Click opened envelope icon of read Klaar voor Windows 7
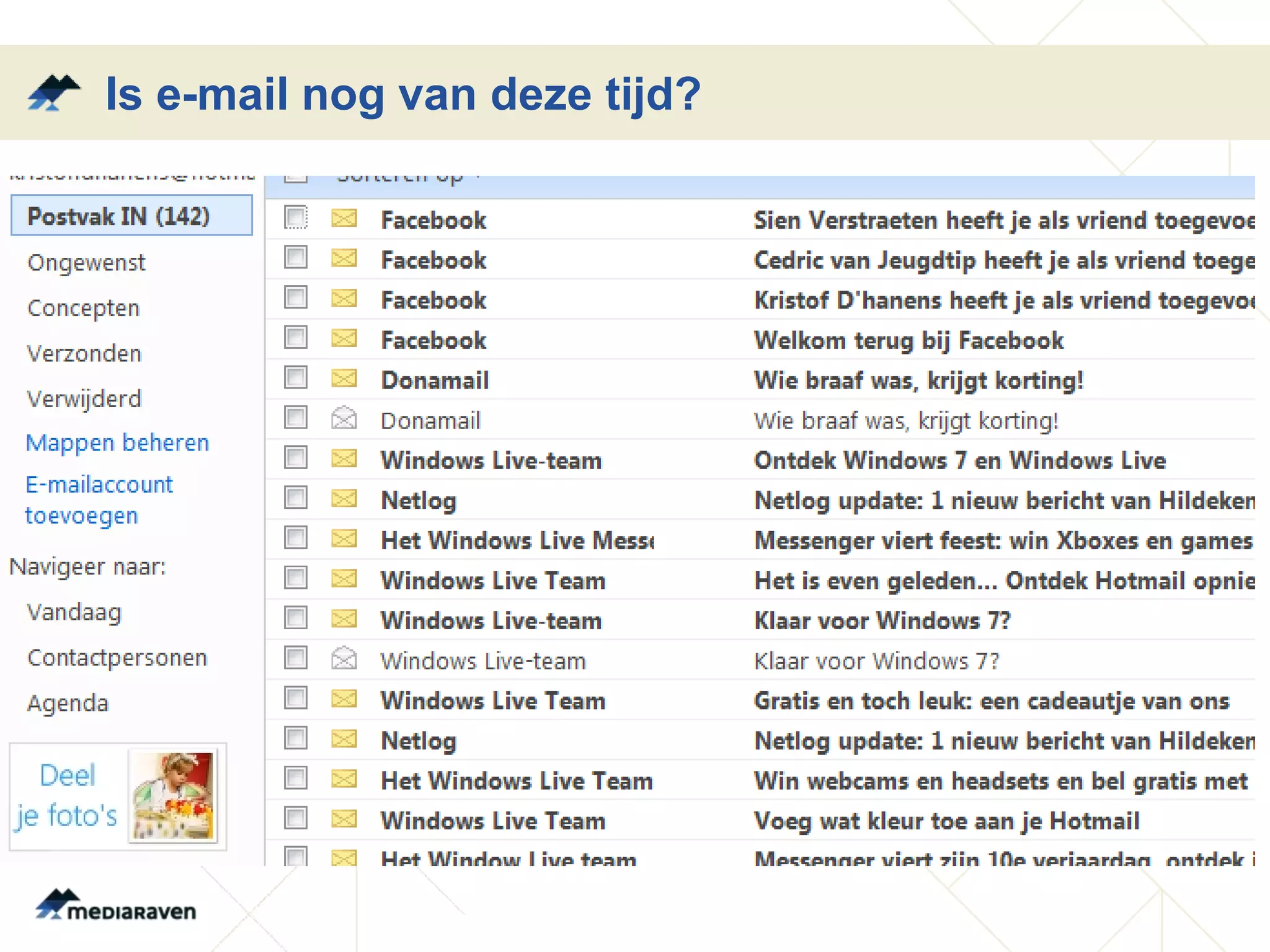Image resolution: width=1270 pixels, height=952 pixels. click(x=344, y=658)
